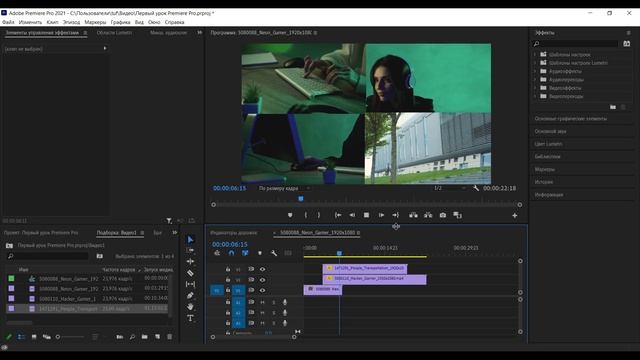Select the Selection arrow tool

pyautogui.click(x=190, y=240)
